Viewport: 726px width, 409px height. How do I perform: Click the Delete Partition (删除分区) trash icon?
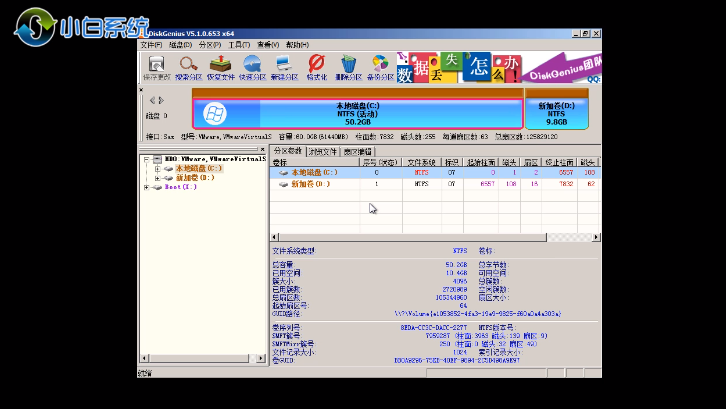[x=348, y=68]
